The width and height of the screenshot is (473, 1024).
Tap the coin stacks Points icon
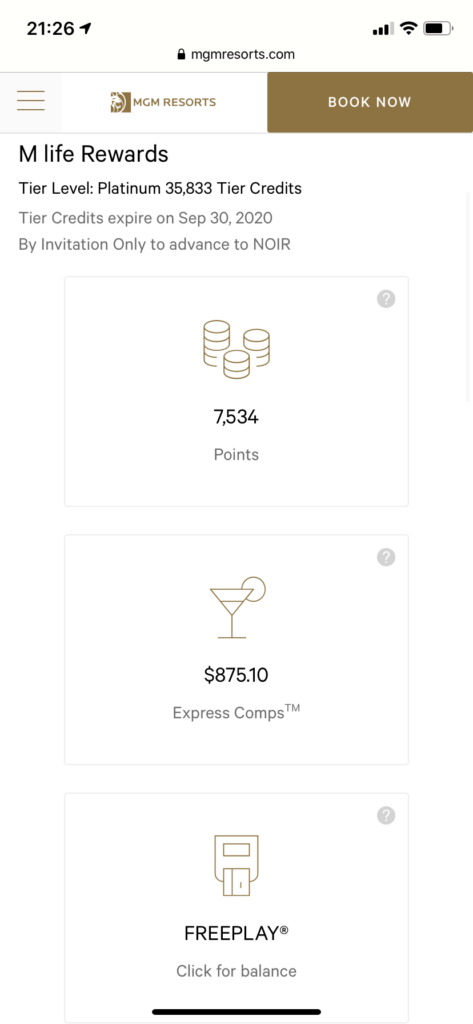coord(236,349)
